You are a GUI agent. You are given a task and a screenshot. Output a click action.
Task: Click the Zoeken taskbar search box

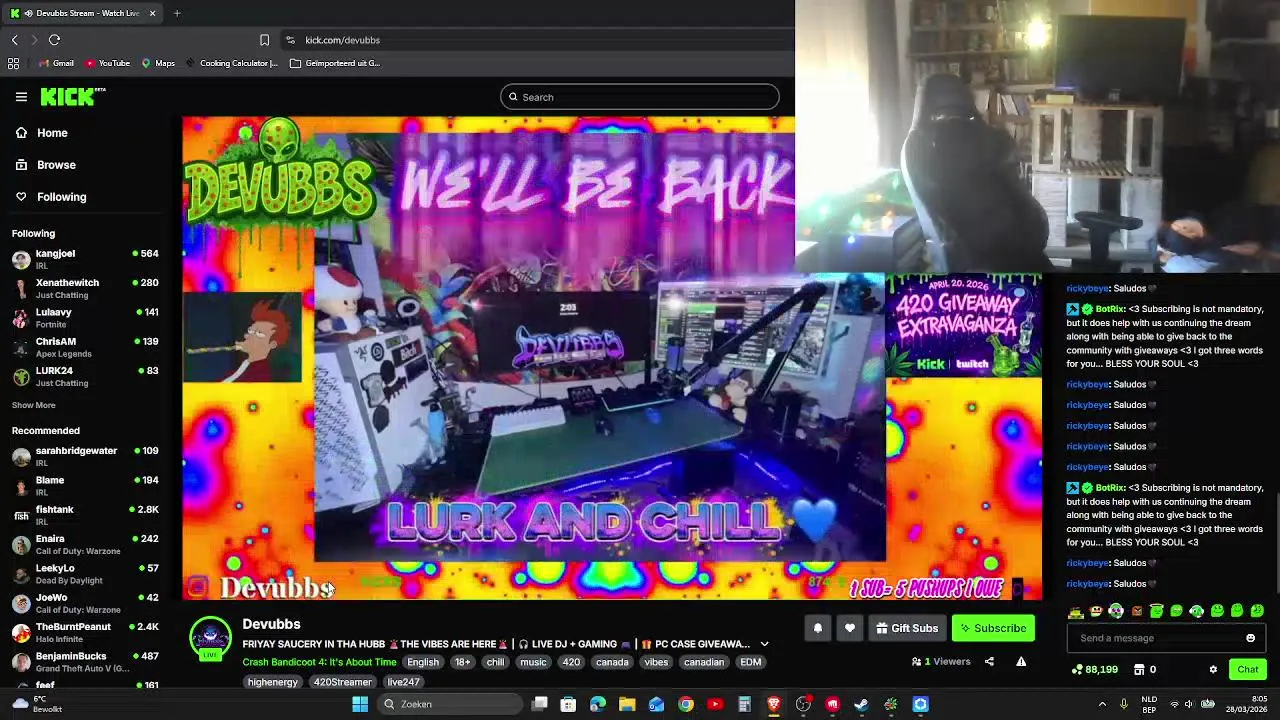[450, 704]
